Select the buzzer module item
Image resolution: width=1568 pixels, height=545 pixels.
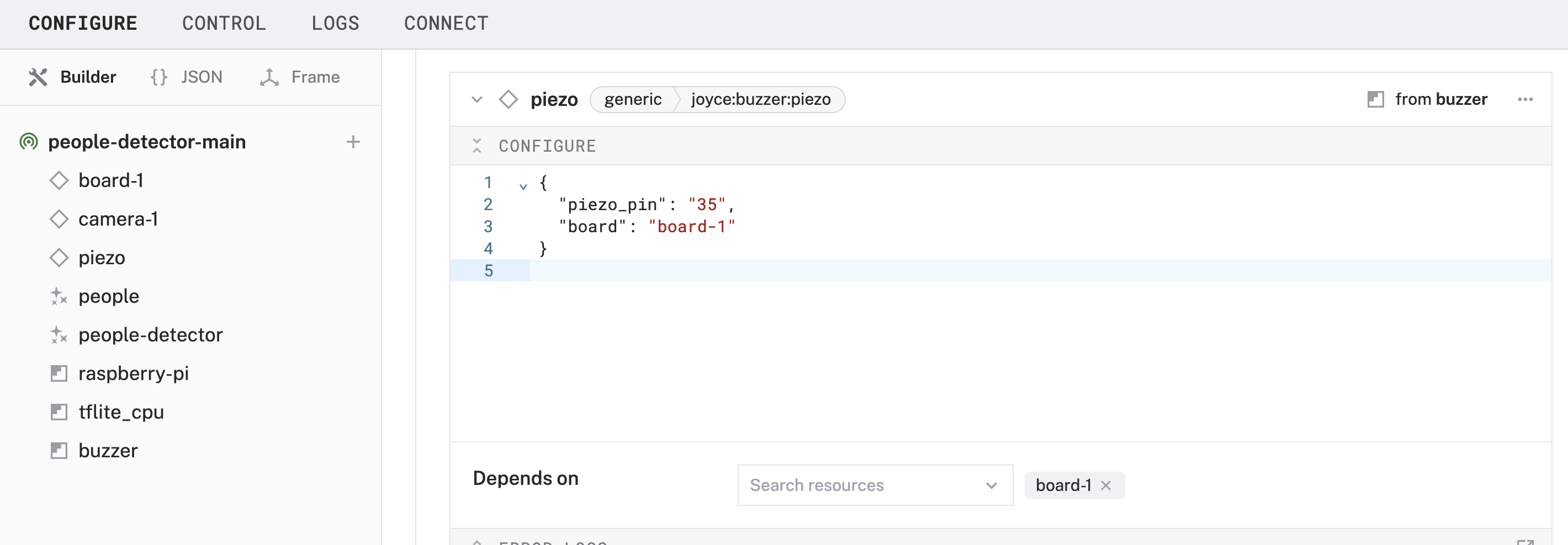click(x=108, y=451)
